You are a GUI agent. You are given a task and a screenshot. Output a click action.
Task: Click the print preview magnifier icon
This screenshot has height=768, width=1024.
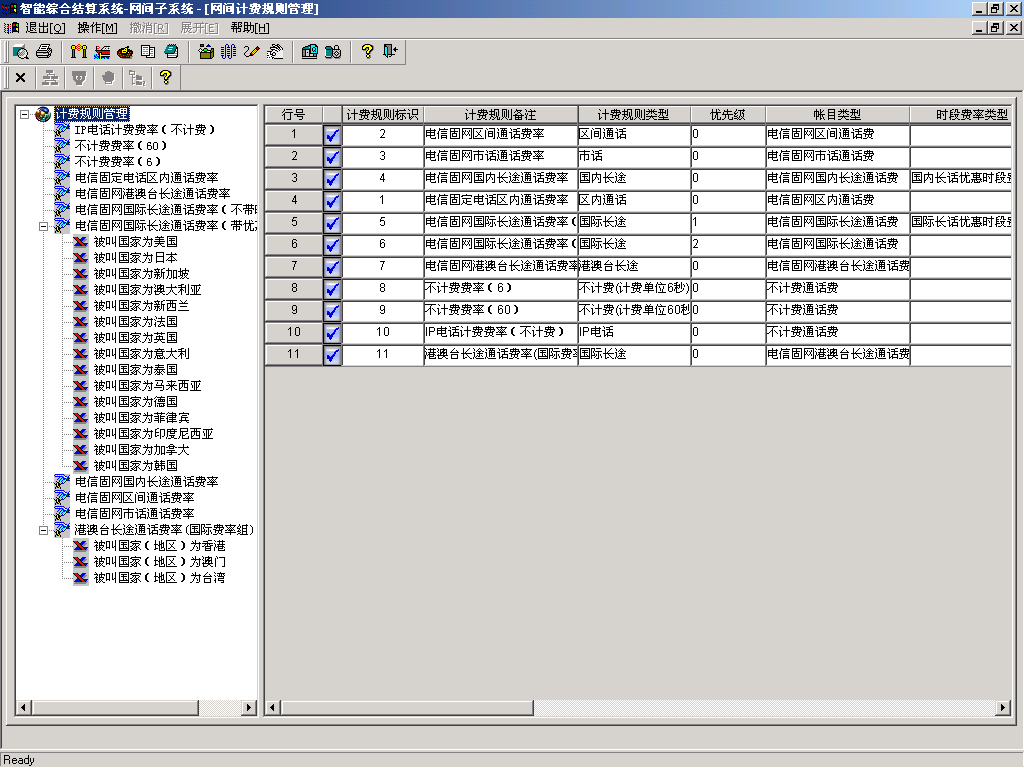click(x=21, y=51)
